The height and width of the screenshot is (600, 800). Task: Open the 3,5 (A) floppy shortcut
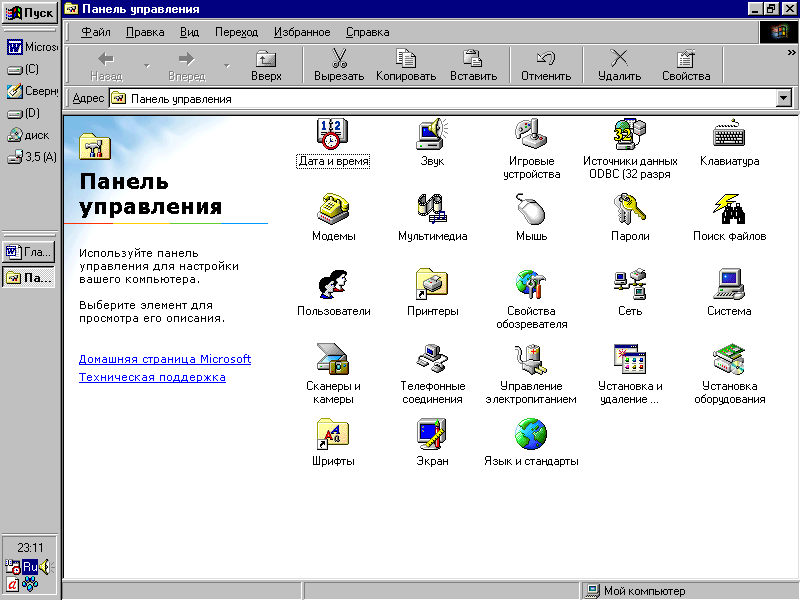(32, 157)
